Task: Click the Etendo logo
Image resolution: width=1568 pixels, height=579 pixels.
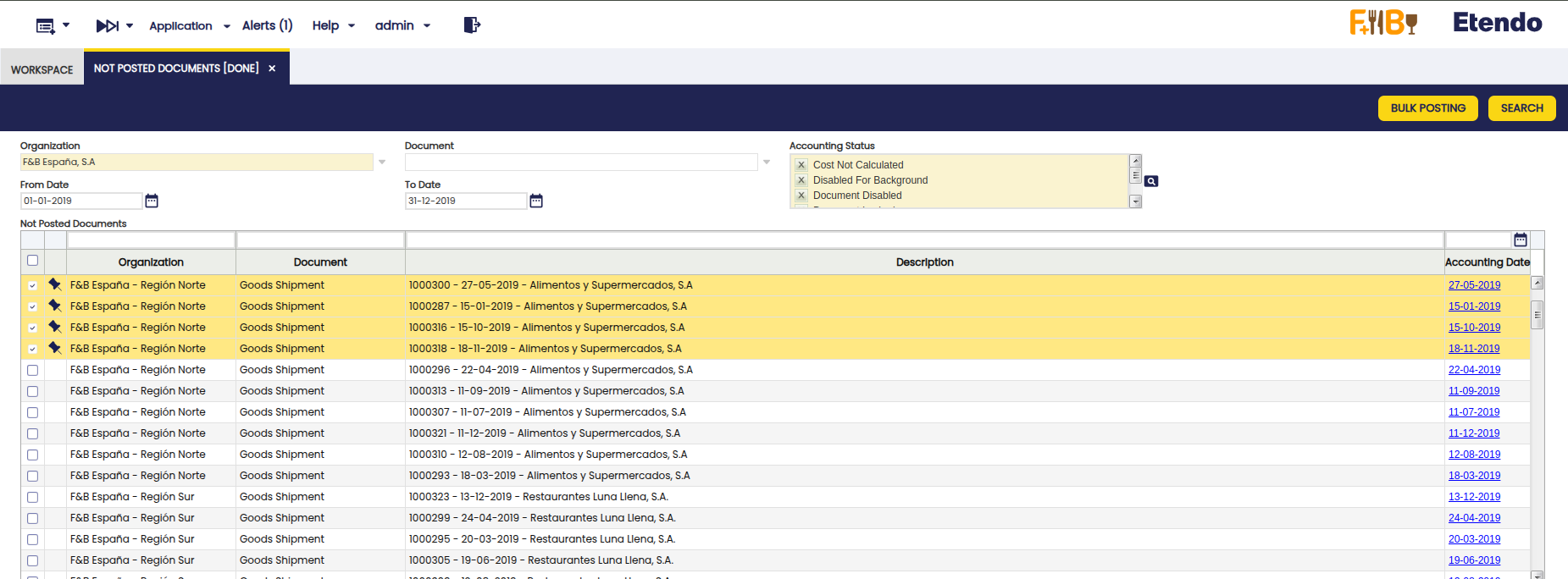Action: (1498, 23)
